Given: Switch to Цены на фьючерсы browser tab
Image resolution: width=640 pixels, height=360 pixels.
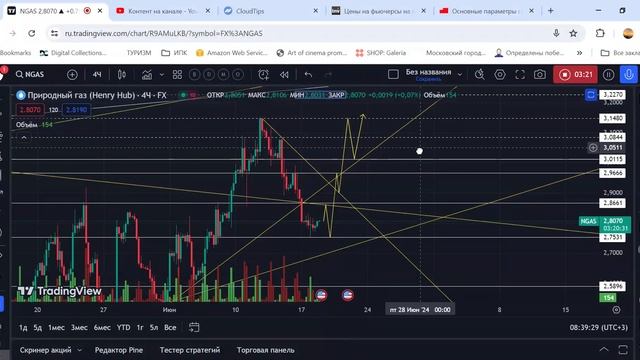Looking at the screenshot, I should tap(379, 11).
